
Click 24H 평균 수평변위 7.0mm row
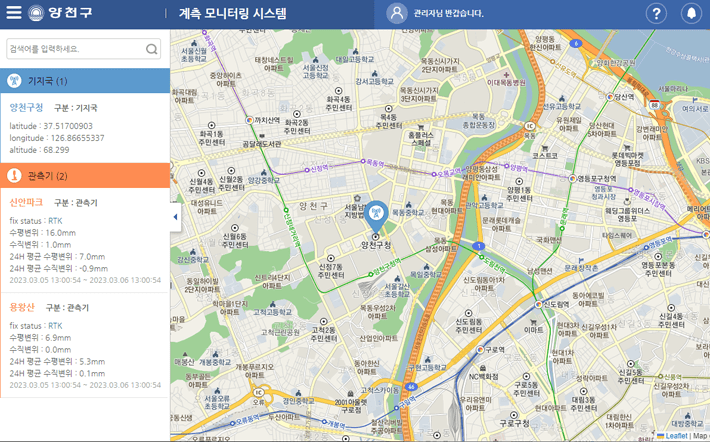click(x=57, y=257)
